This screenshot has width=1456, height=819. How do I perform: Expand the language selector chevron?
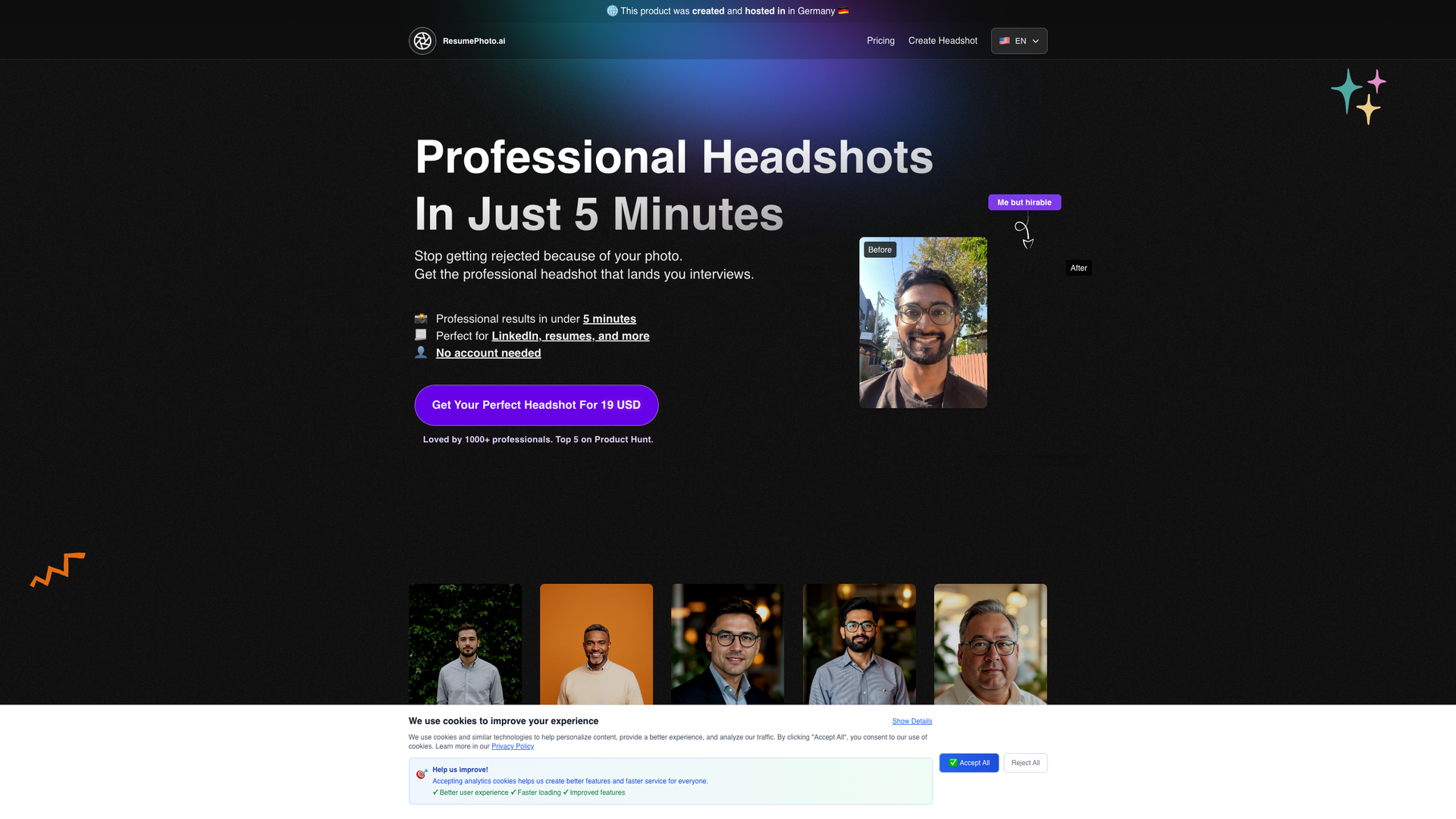(1035, 41)
